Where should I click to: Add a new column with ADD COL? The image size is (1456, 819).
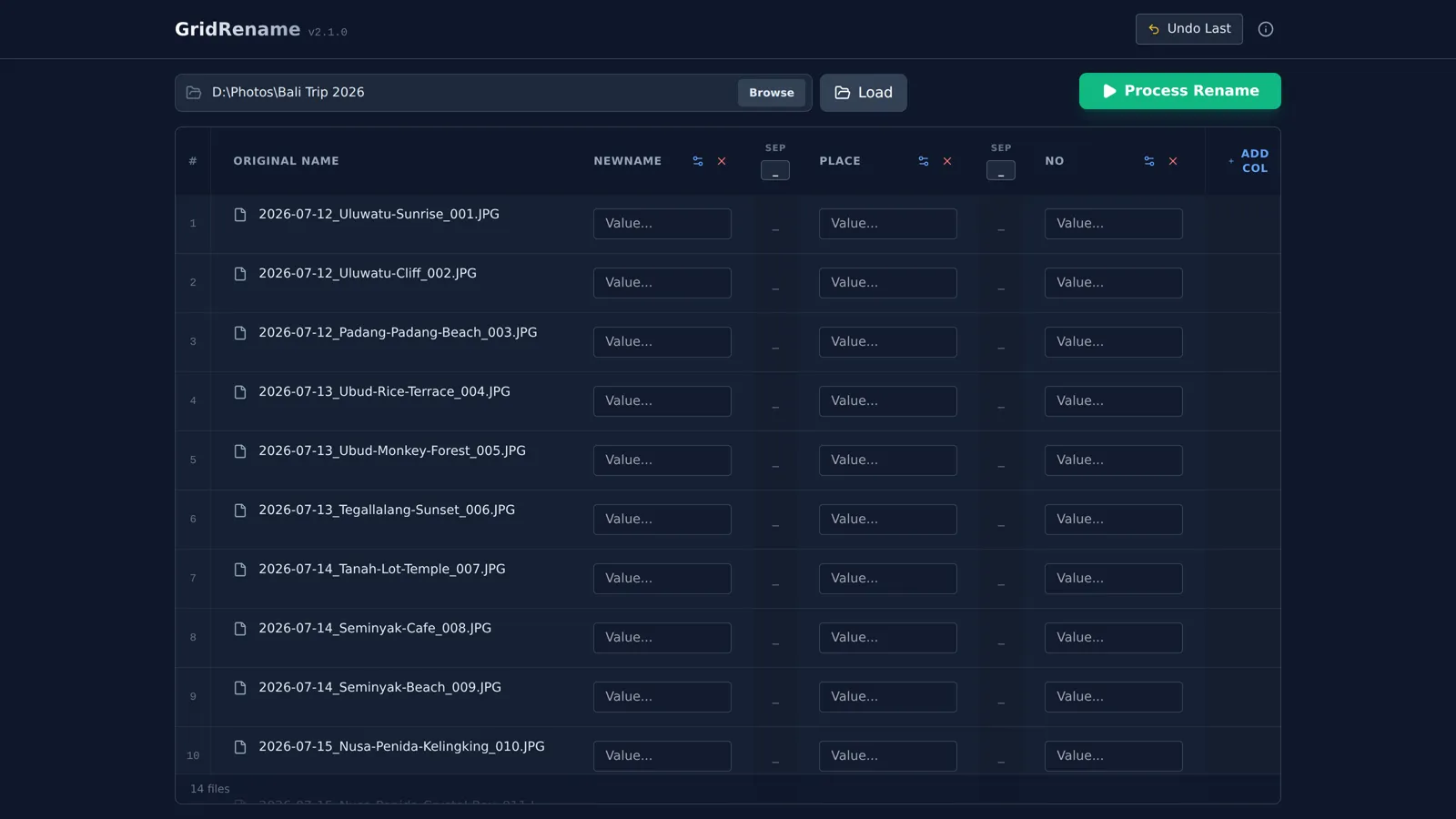(1248, 161)
